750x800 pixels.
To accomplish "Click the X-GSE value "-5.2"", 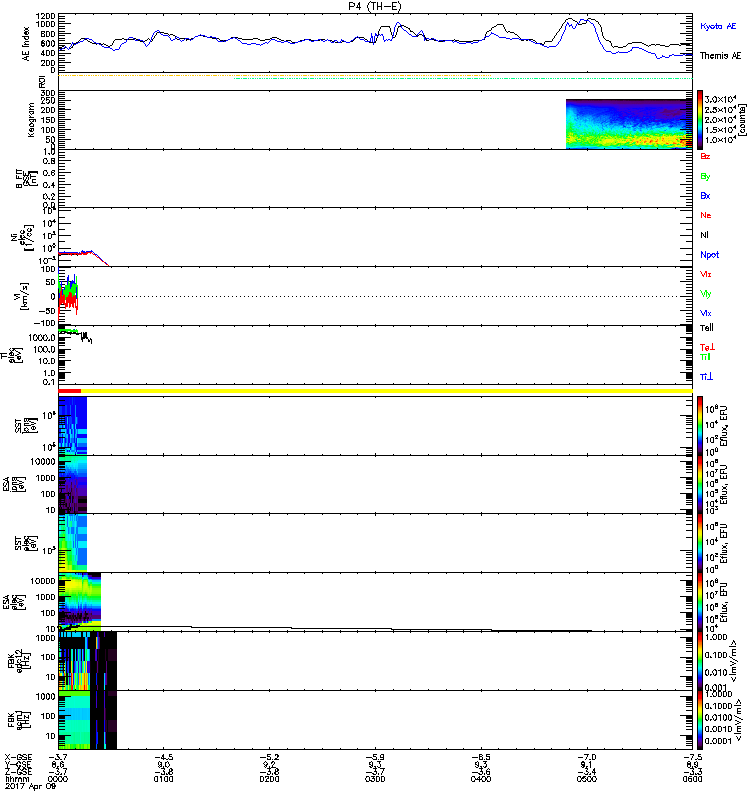I will click(x=269, y=757).
